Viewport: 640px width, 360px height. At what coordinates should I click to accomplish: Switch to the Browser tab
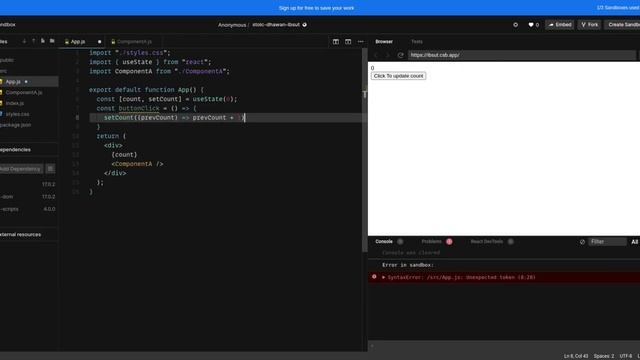384,42
